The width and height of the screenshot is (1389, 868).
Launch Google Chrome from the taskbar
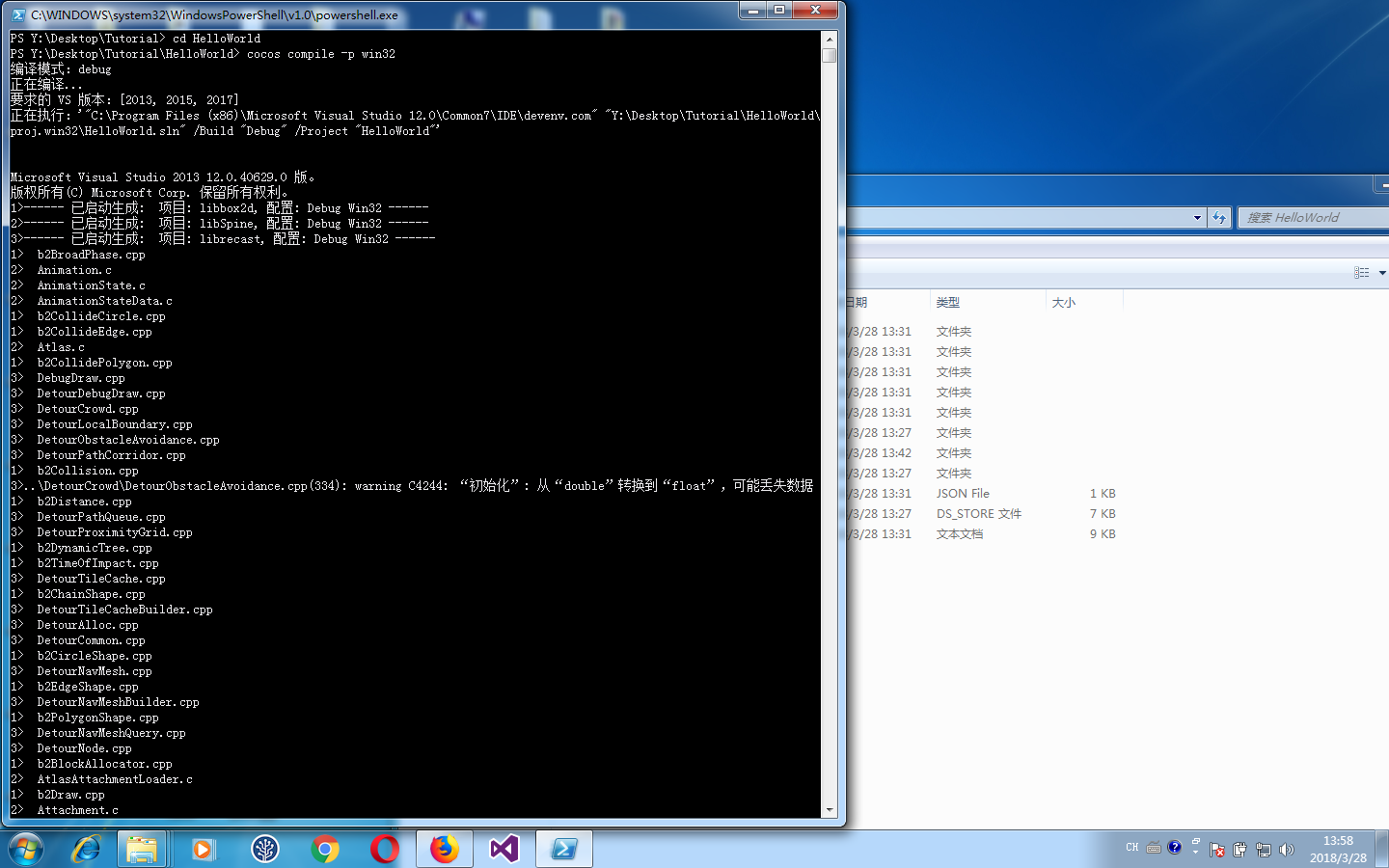tap(325, 849)
